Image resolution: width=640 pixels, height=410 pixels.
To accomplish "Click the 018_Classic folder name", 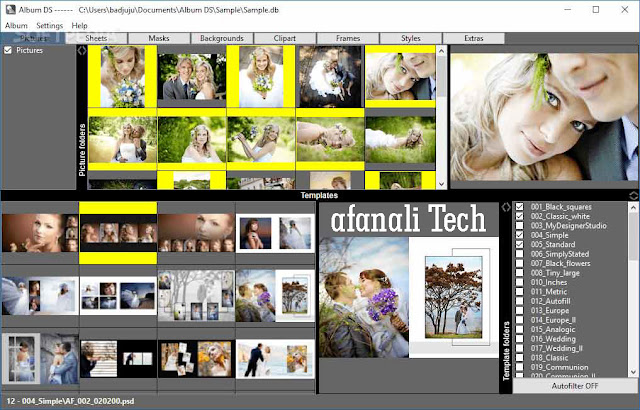I will pos(549,357).
